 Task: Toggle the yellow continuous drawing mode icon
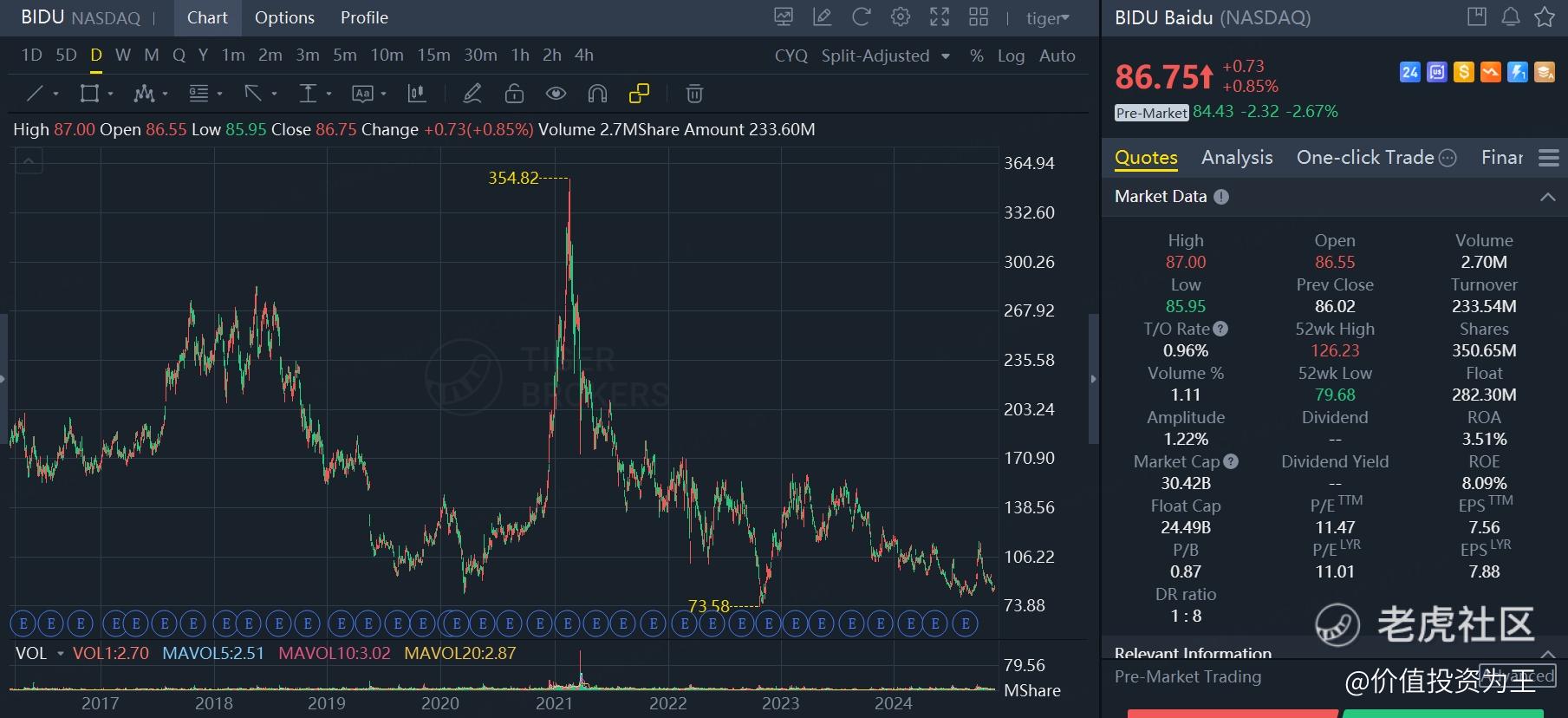[x=639, y=94]
